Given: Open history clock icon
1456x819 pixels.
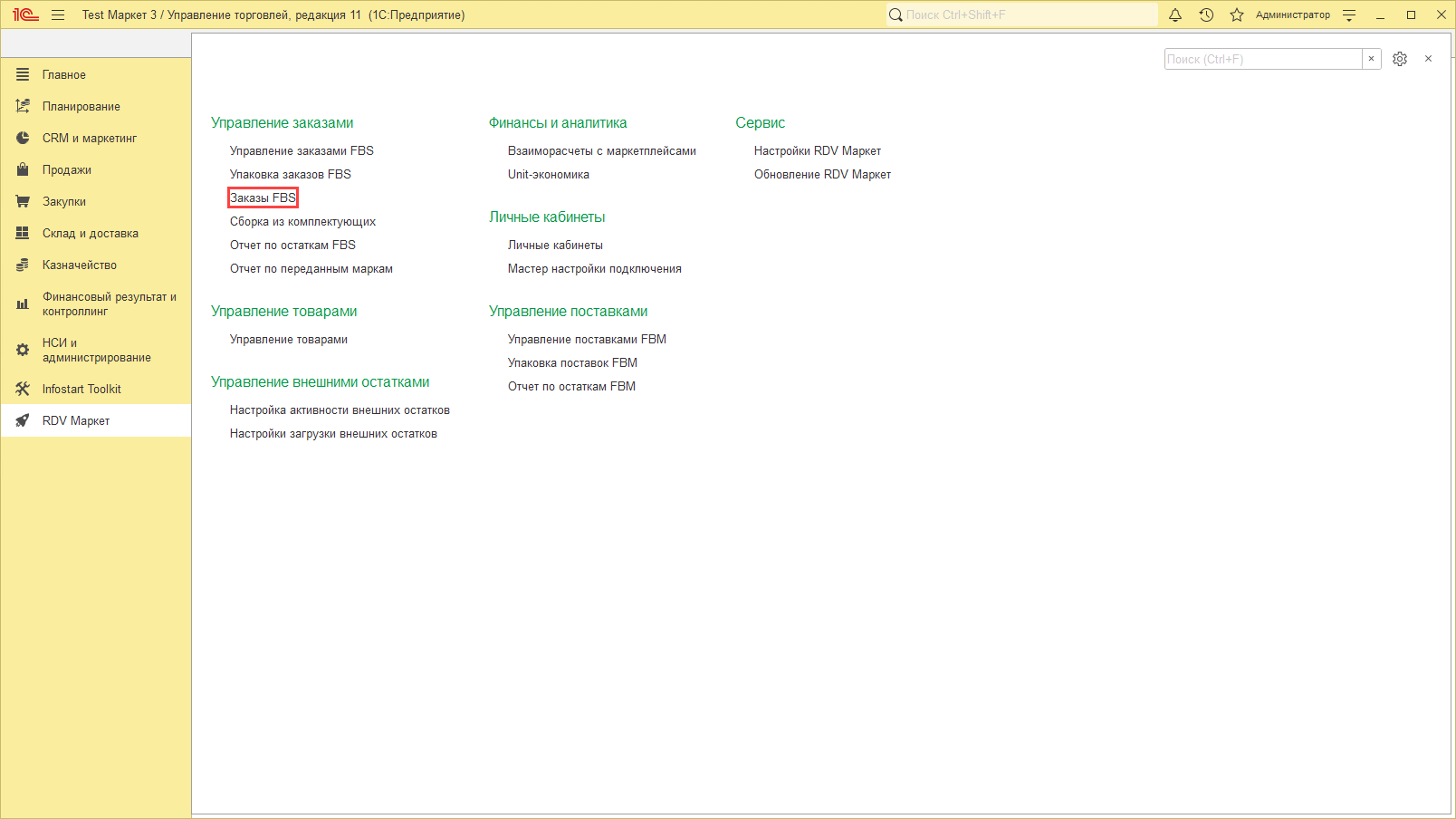Looking at the screenshot, I should 1206,14.
